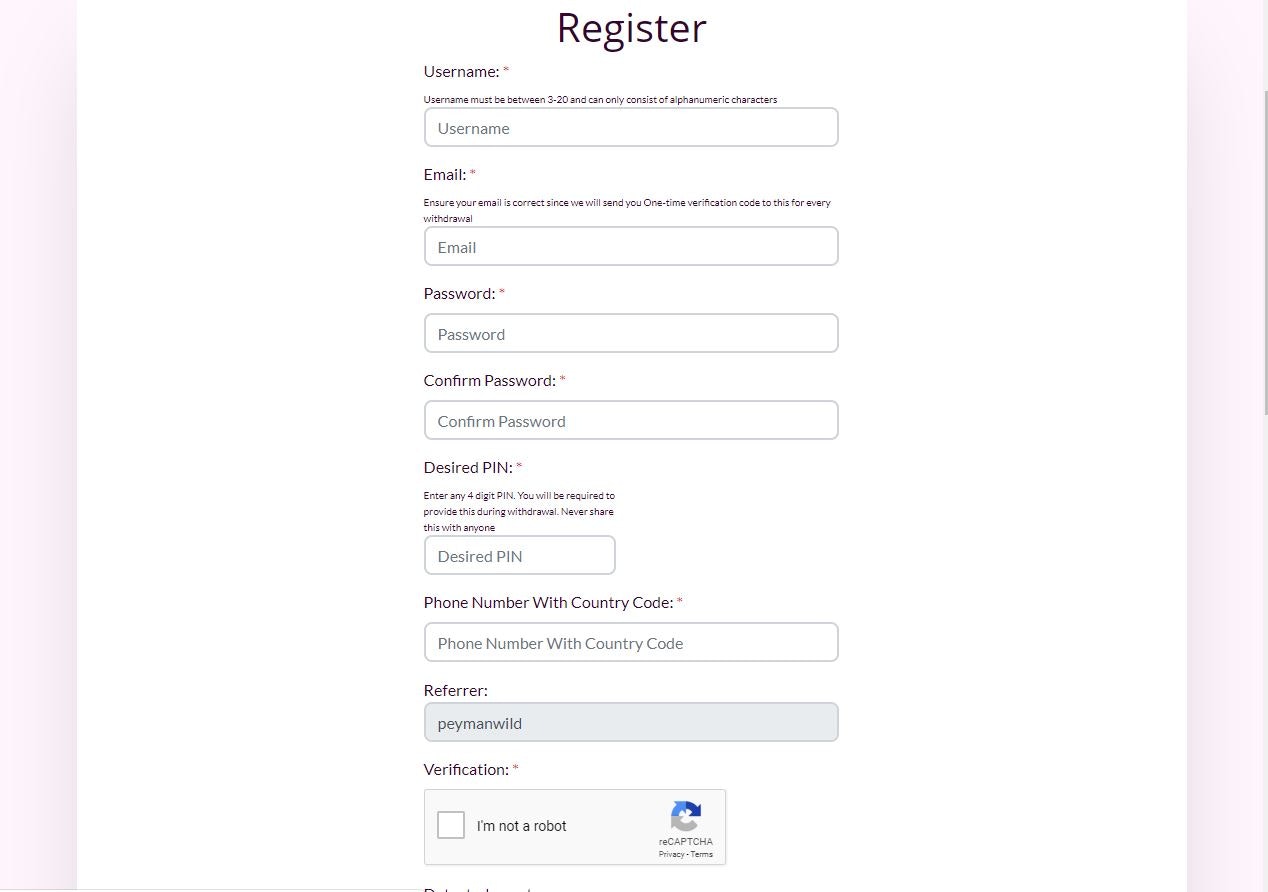Focus the Password input field

tap(631, 333)
